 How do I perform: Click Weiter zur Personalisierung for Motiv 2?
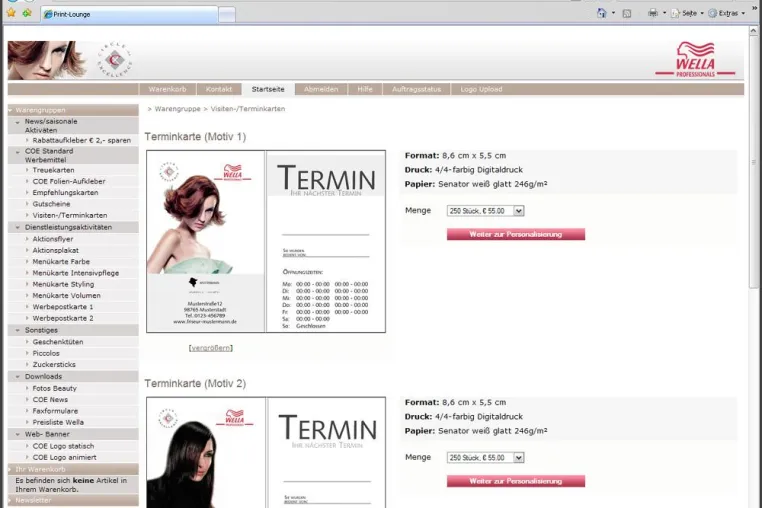point(516,481)
